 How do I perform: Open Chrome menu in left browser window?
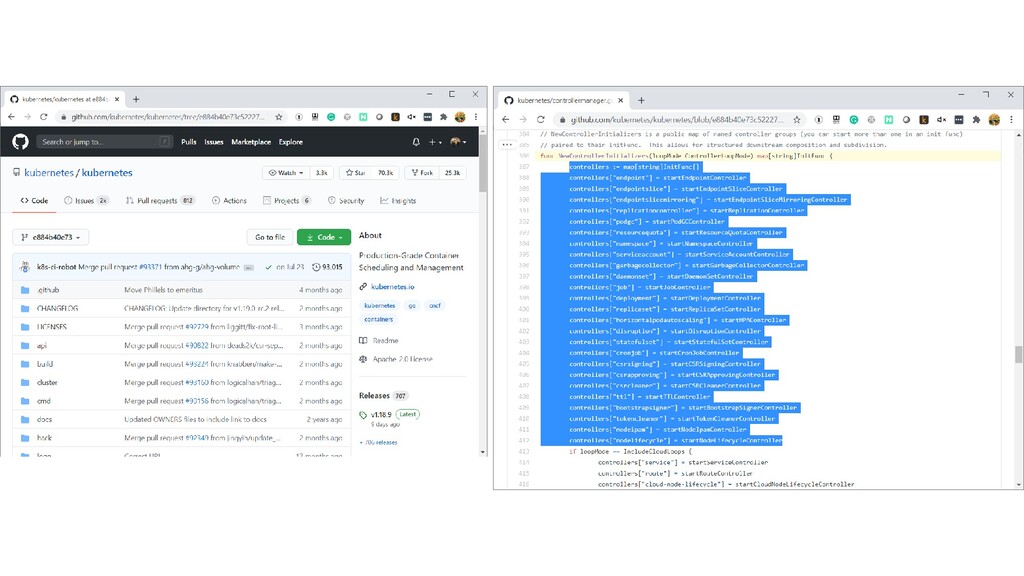[475, 117]
